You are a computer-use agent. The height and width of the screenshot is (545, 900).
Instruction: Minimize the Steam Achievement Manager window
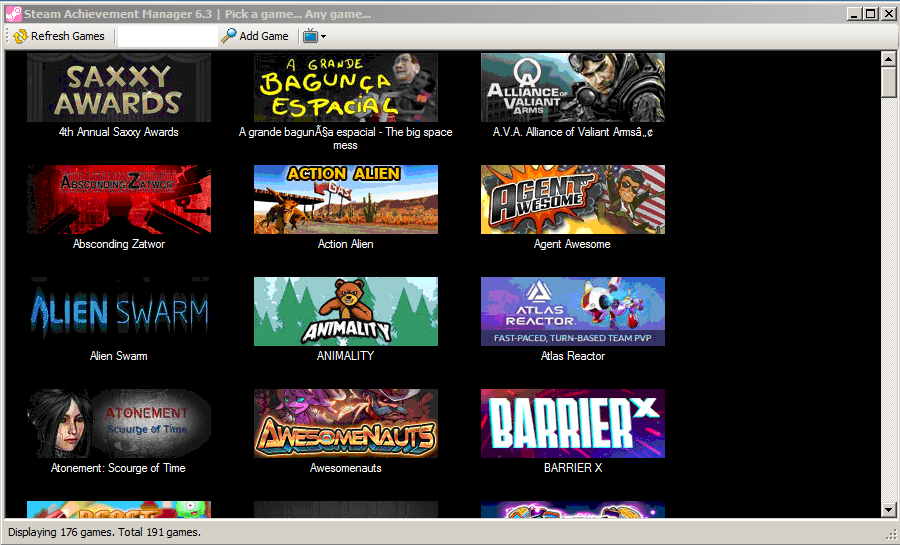[854, 14]
